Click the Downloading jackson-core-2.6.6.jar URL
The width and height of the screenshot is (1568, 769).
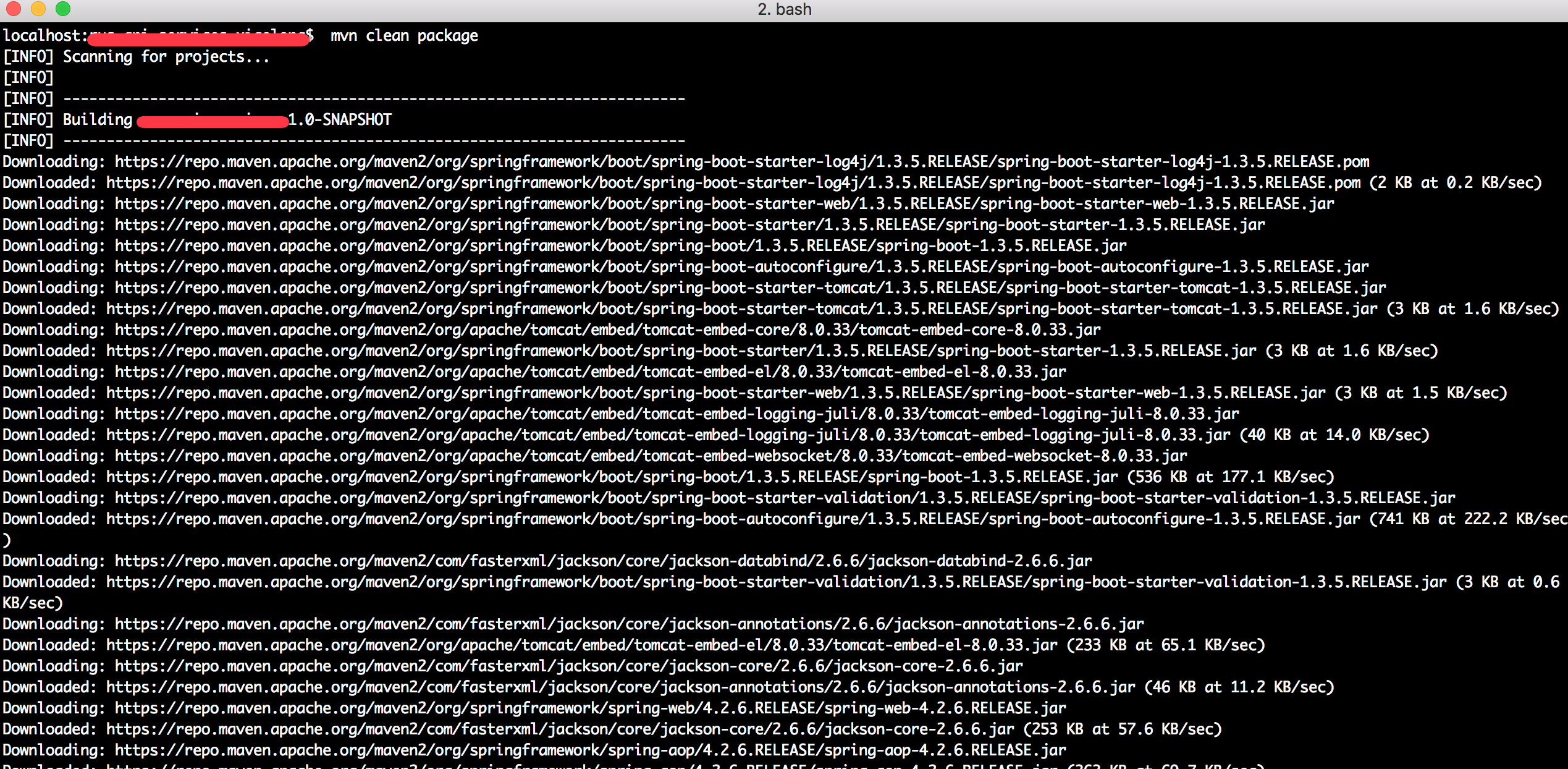coord(569,666)
